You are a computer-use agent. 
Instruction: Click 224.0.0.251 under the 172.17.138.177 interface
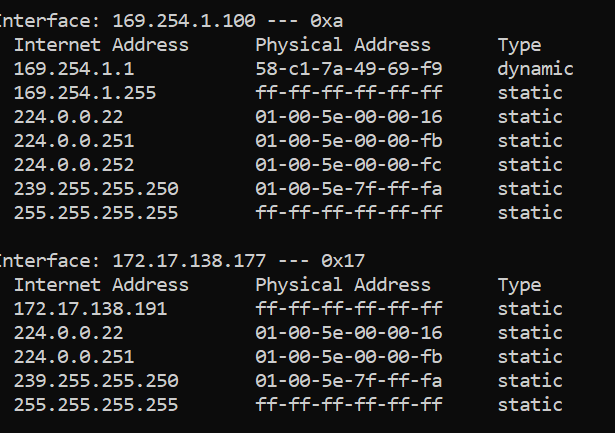73,357
